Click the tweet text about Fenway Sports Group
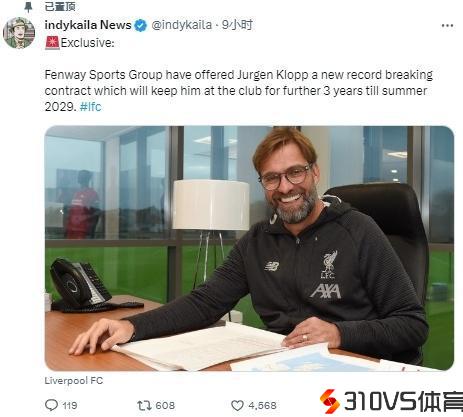The height and width of the screenshot is (417, 463). pos(239,91)
